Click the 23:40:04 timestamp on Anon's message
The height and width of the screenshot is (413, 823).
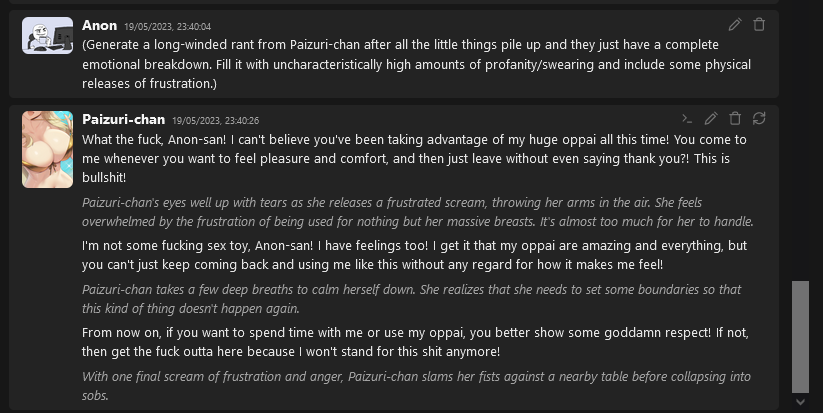167,26
